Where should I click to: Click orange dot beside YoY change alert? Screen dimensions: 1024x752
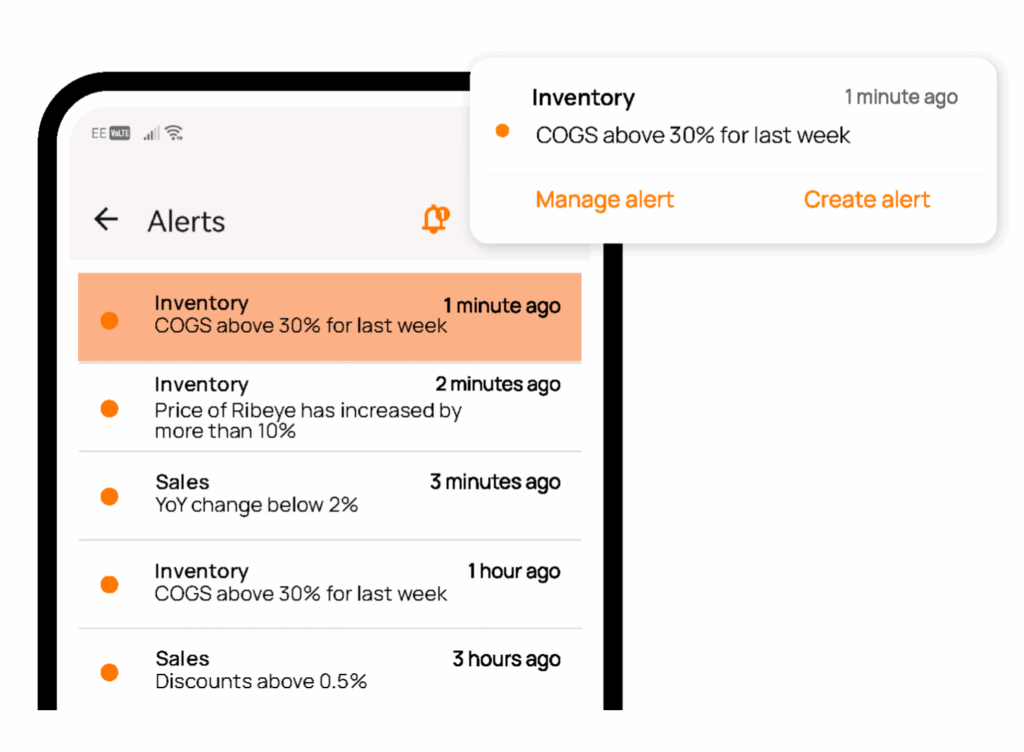110,496
